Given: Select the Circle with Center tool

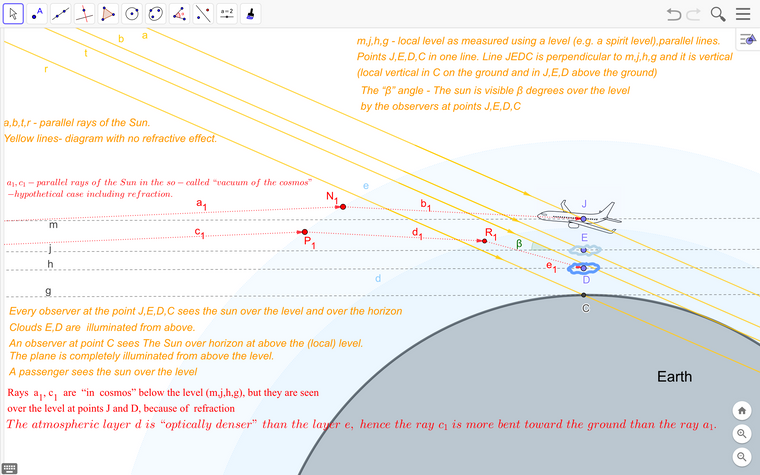Looking at the screenshot, I should 132,14.
